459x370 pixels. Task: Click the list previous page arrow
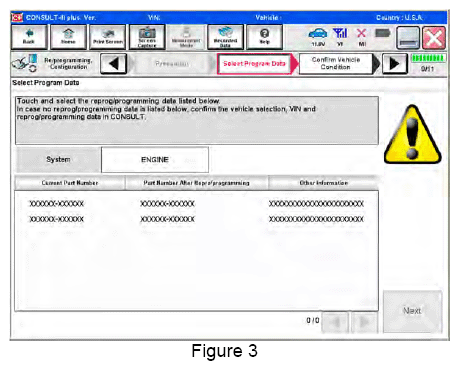click(x=335, y=322)
